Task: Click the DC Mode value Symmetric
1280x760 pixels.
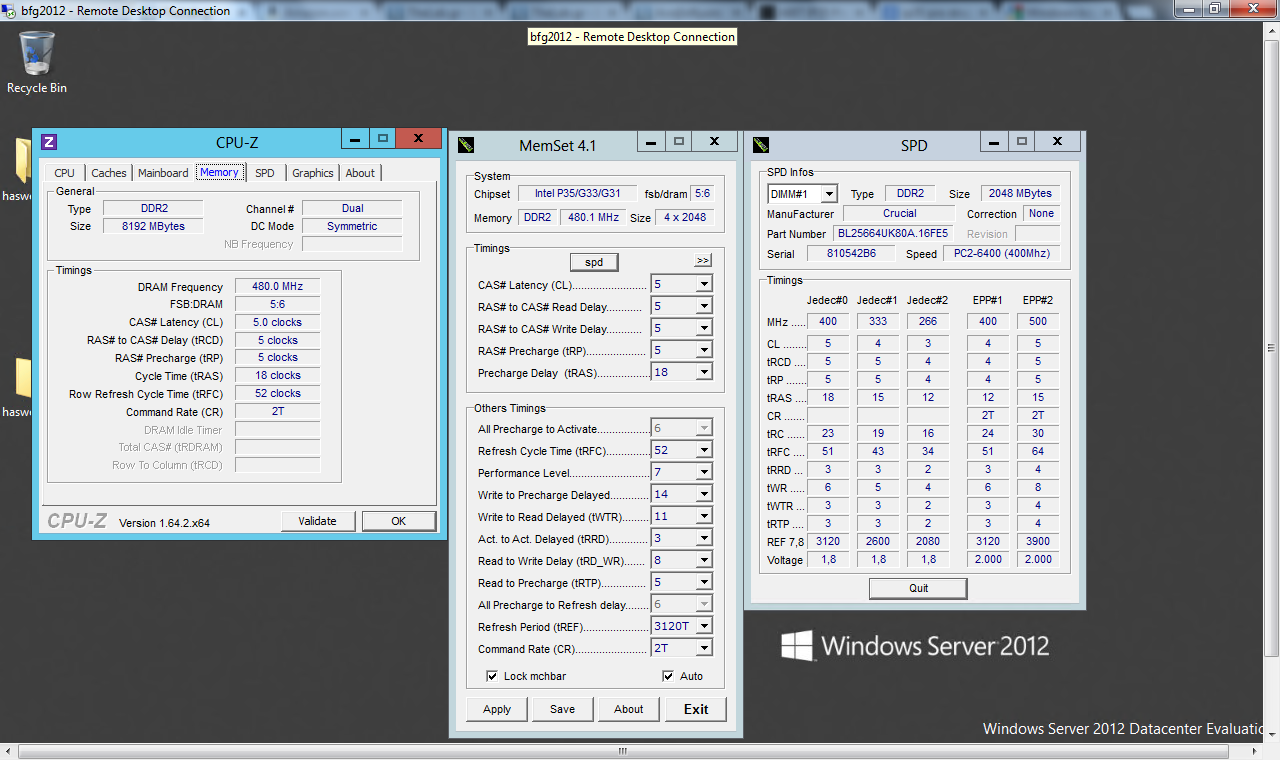Action: pyautogui.click(x=352, y=226)
